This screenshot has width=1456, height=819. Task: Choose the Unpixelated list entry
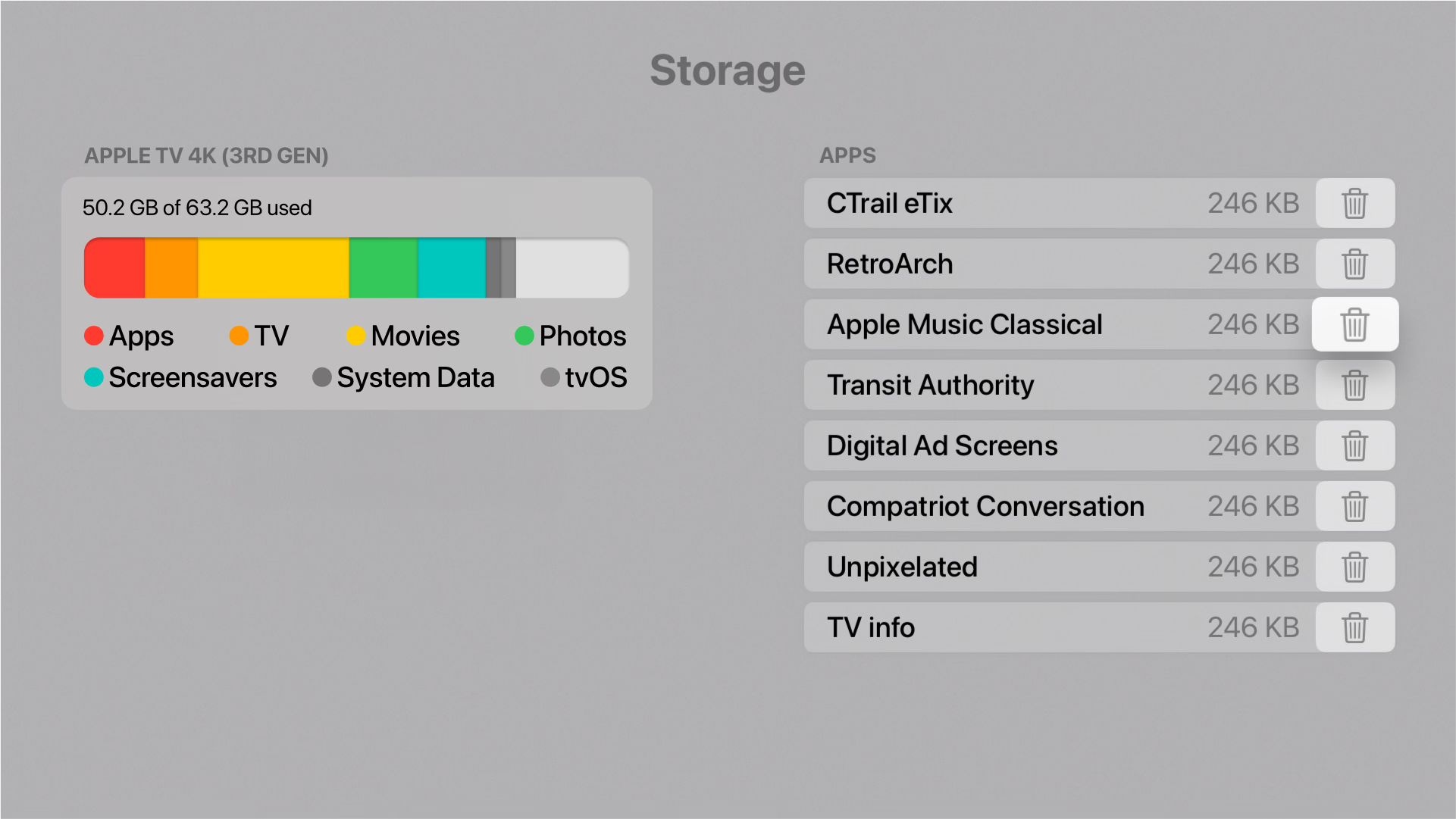[1060, 567]
